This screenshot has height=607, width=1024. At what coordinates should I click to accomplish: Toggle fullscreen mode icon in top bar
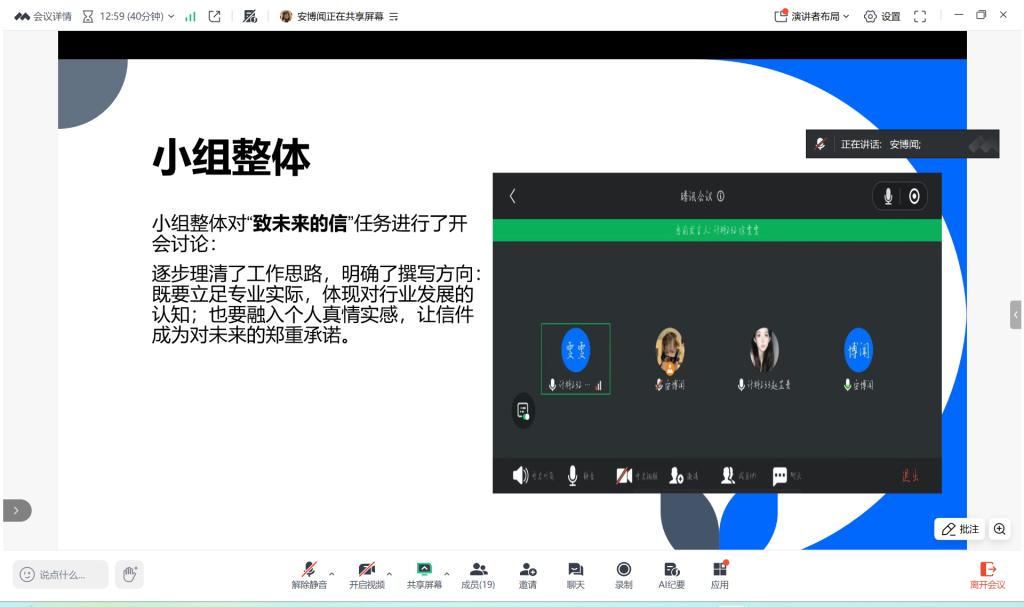(x=920, y=16)
